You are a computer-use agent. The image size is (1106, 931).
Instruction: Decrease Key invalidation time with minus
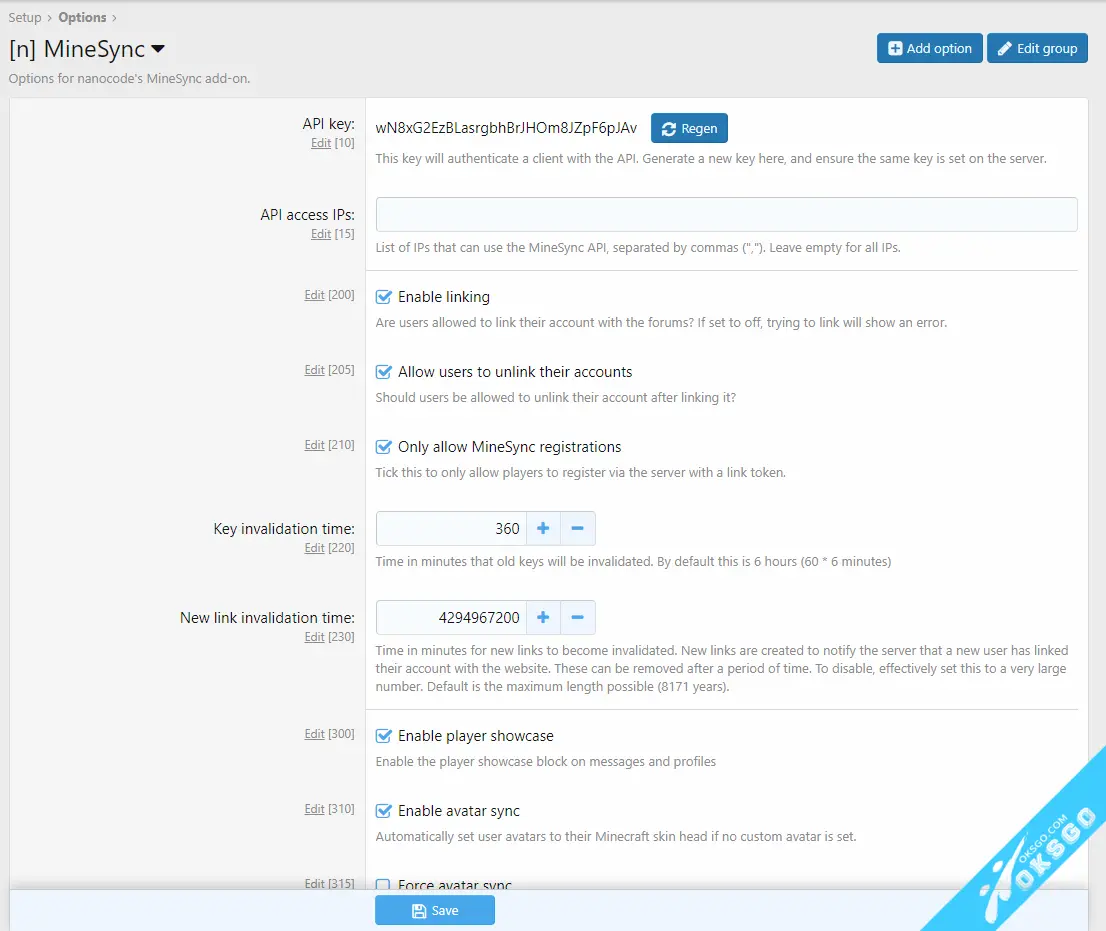[x=577, y=528]
